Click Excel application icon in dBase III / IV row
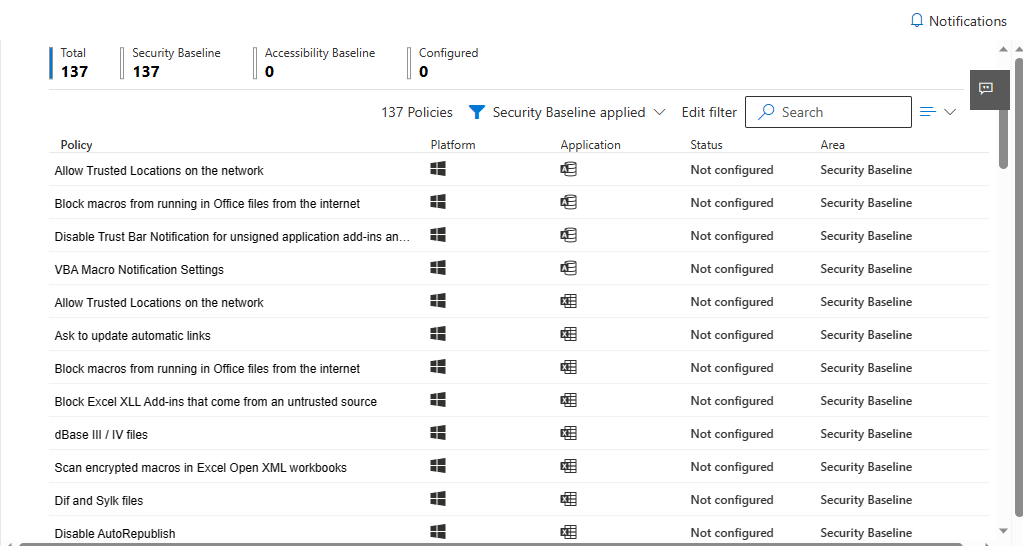1023x546 pixels. tap(568, 433)
